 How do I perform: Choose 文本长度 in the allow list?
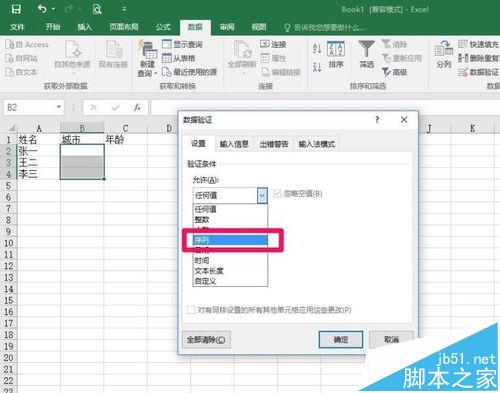pyautogui.click(x=230, y=271)
